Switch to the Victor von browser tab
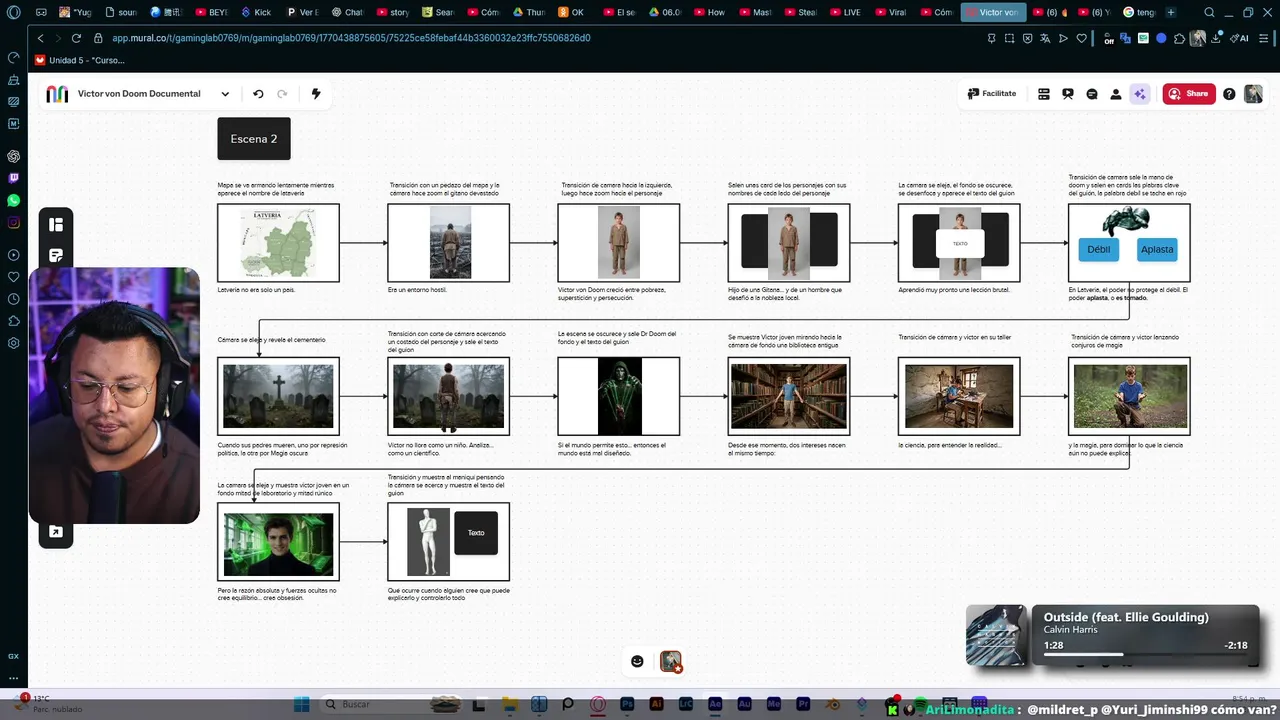Screen dimensions: 1280x720 [x=992, y=12]
